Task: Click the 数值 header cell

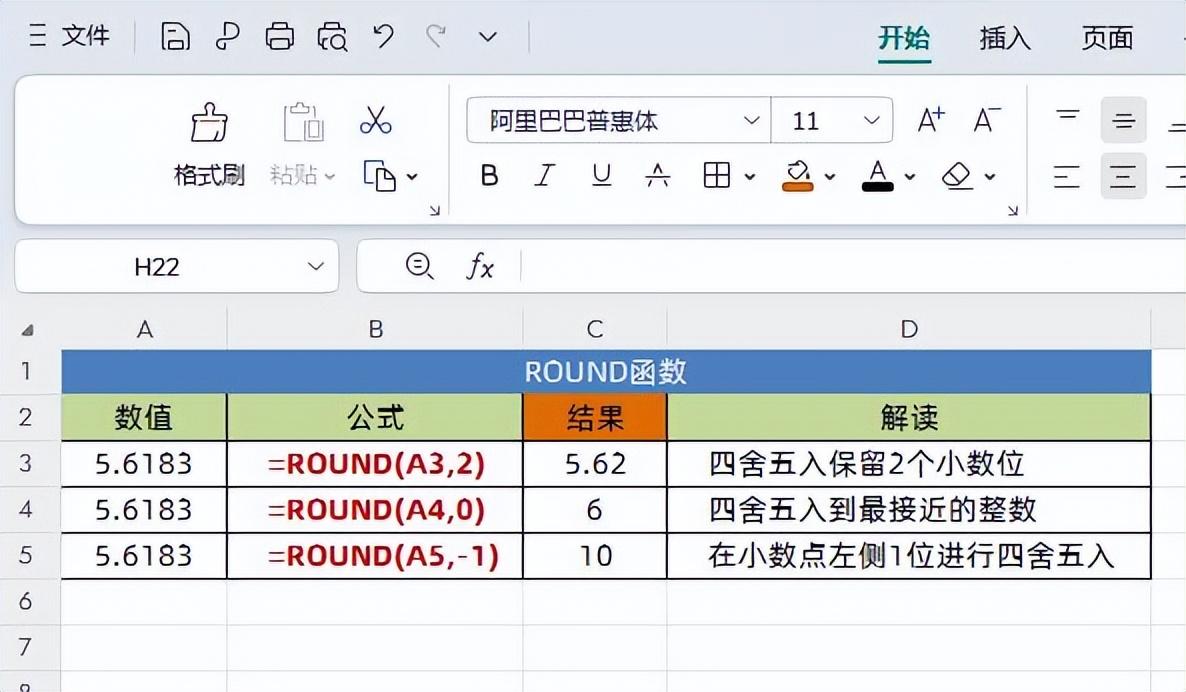Action: tap(144, 417)
